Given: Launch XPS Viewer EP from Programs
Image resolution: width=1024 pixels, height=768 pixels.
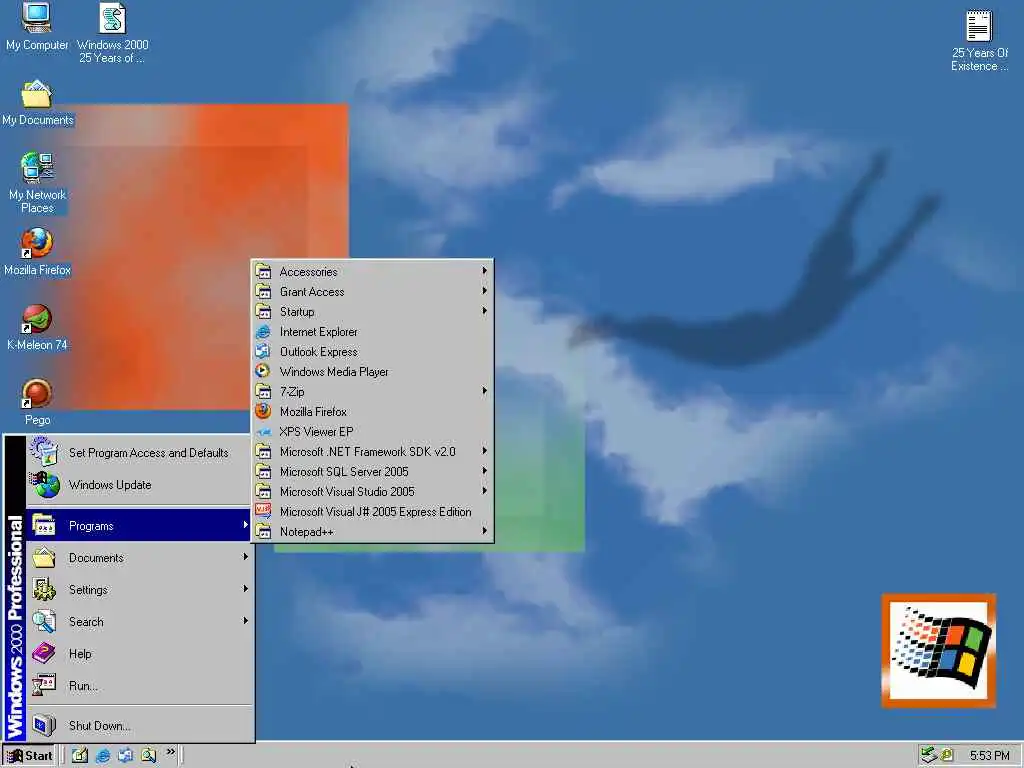Looking at the screenshot, I should [x=372, y=432].
